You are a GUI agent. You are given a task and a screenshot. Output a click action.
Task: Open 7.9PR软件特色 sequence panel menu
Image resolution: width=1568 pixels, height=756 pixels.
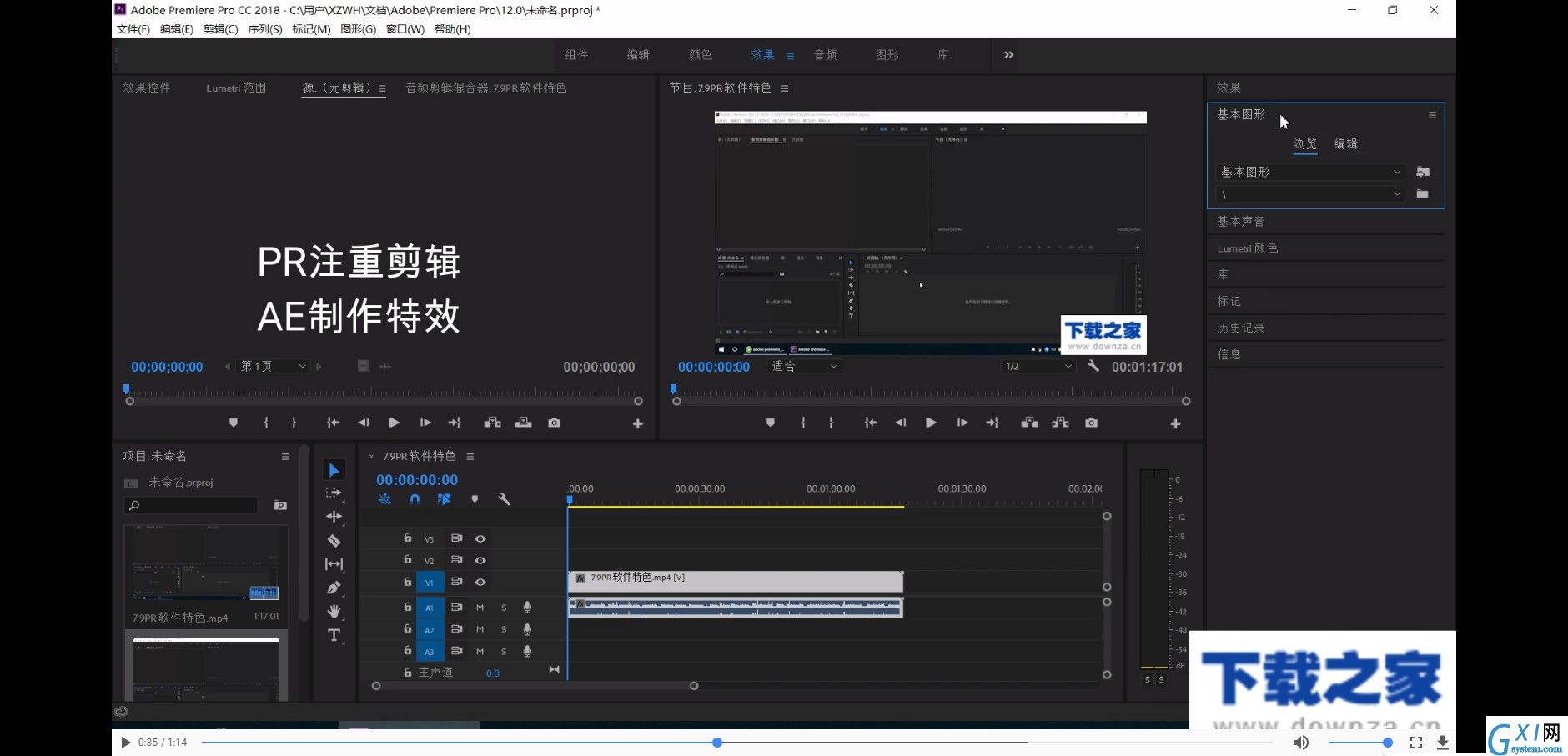click(x=470, y=457)
